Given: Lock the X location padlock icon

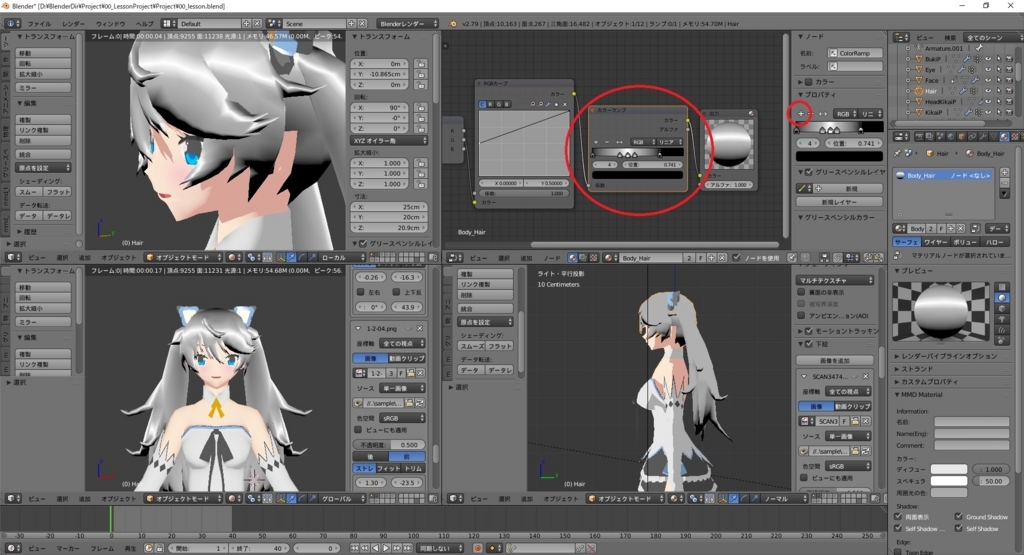Looking at the screenshot, I should pyautogui.click(x=421, y=64).
